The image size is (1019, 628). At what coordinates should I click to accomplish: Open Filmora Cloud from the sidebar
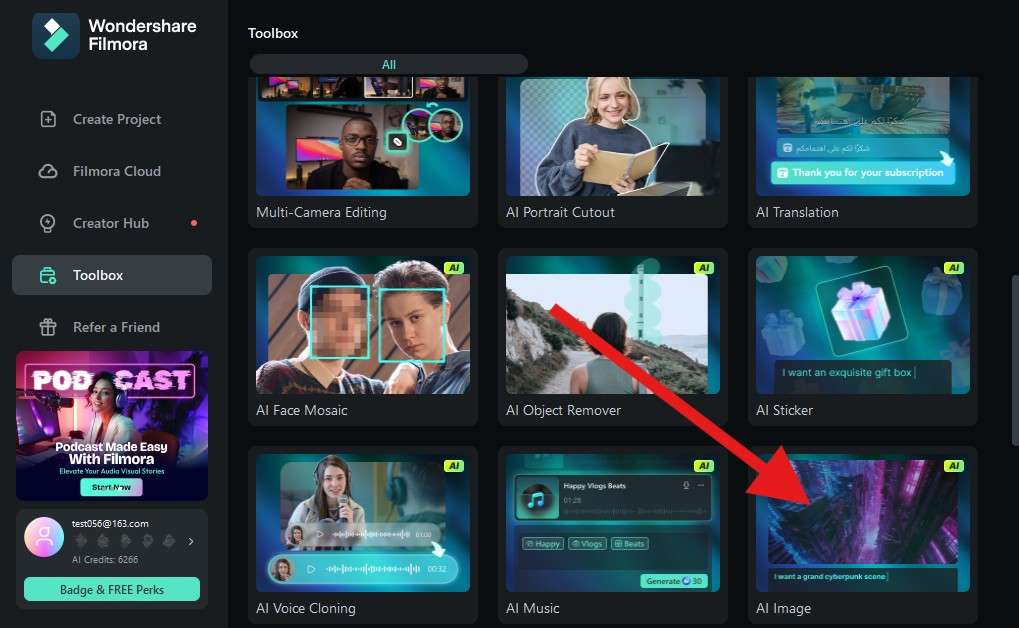[x=112, y=171]
